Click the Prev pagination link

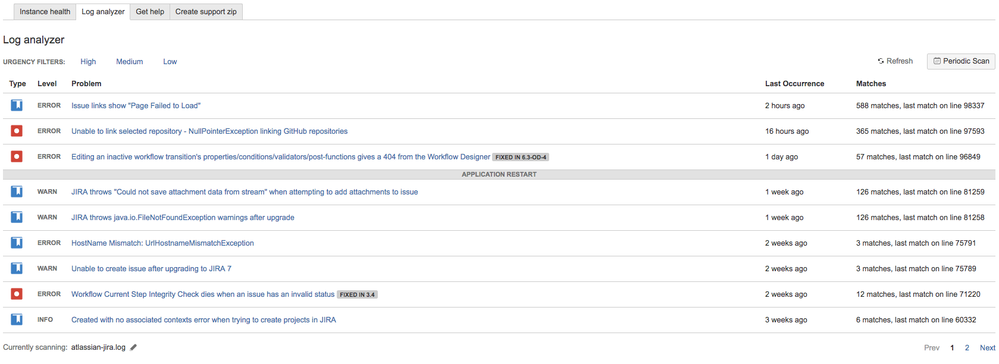click(931, 348)
